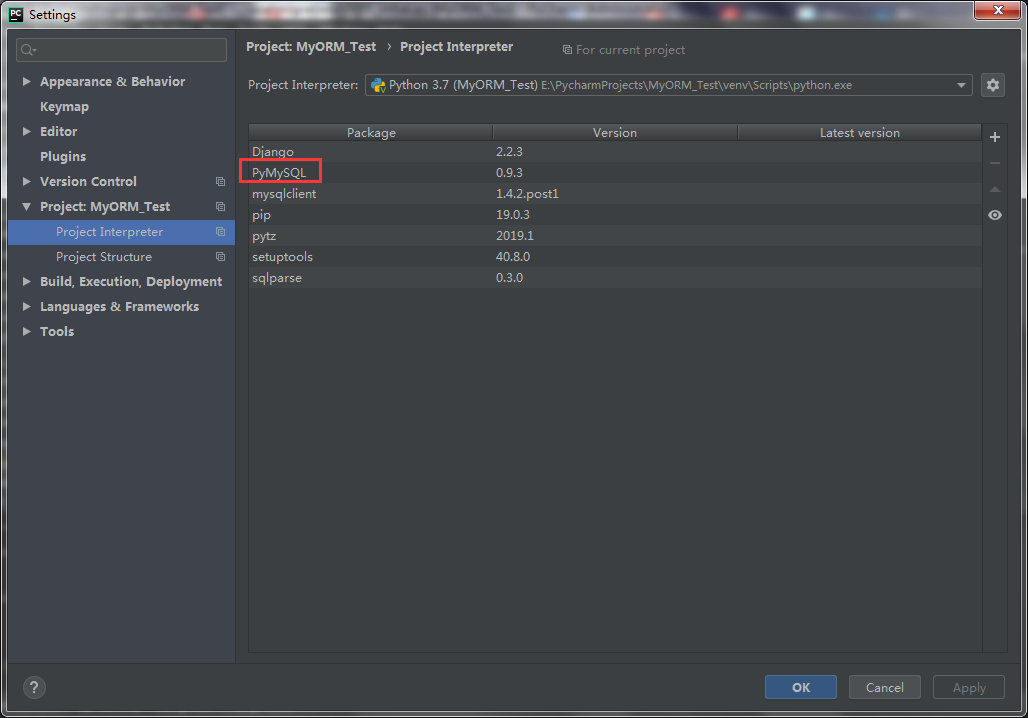This screenshot has height=718, width=1028.
Task: Click the project-level icon beside Project Structure
Action: pyautogui.click(x=220, y=256)
